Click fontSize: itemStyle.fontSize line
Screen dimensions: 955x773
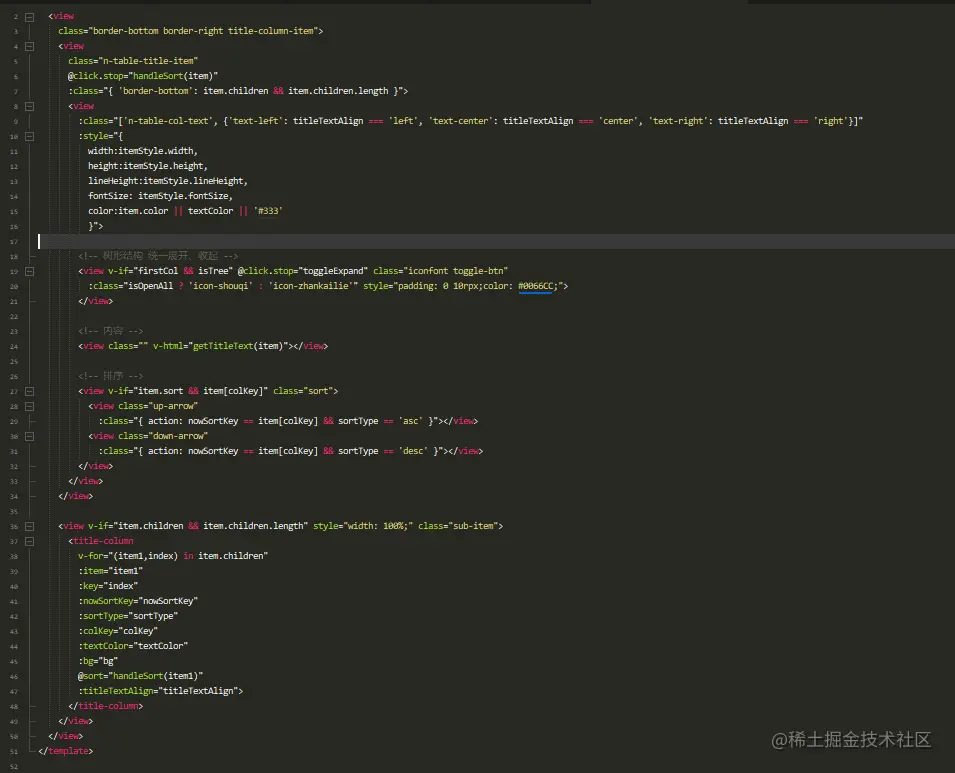(x=160, y=196)
